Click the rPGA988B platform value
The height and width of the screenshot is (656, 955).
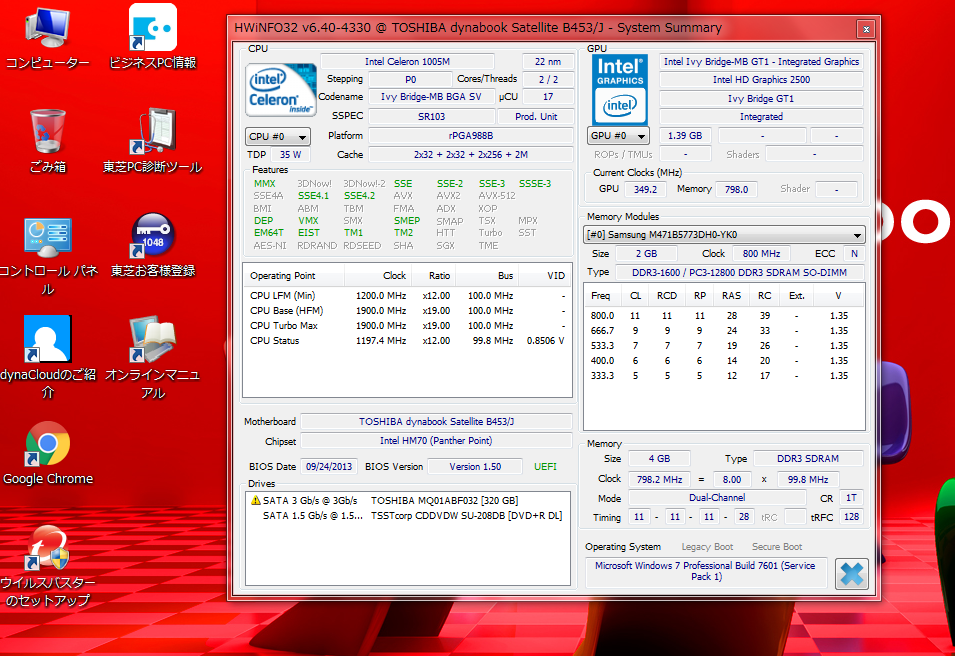click(x=471, y=136)
